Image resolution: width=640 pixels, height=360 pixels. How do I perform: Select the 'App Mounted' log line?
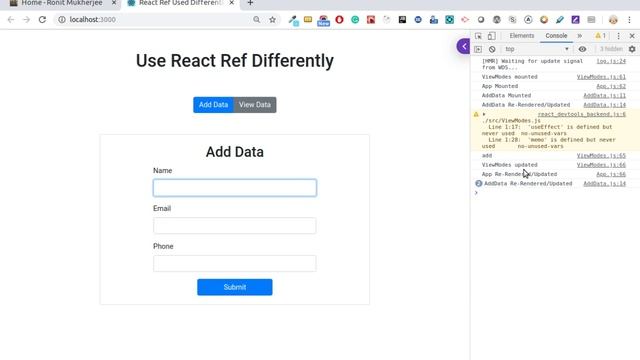(500, 86)
